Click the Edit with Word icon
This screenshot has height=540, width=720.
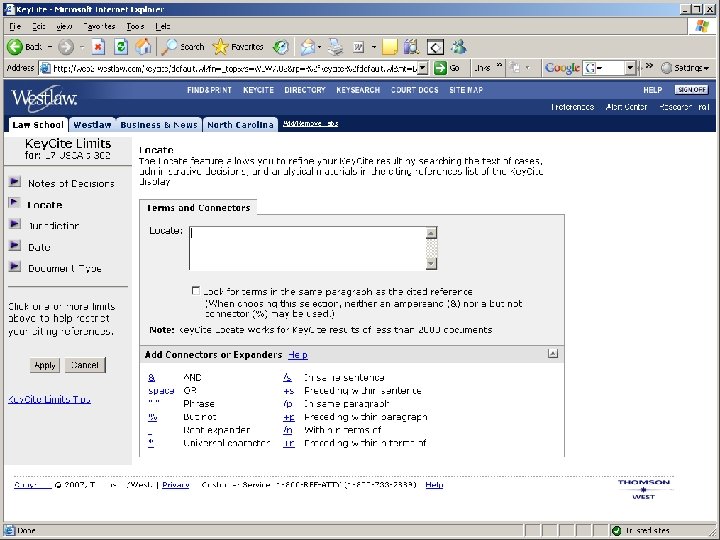(359, 46)
